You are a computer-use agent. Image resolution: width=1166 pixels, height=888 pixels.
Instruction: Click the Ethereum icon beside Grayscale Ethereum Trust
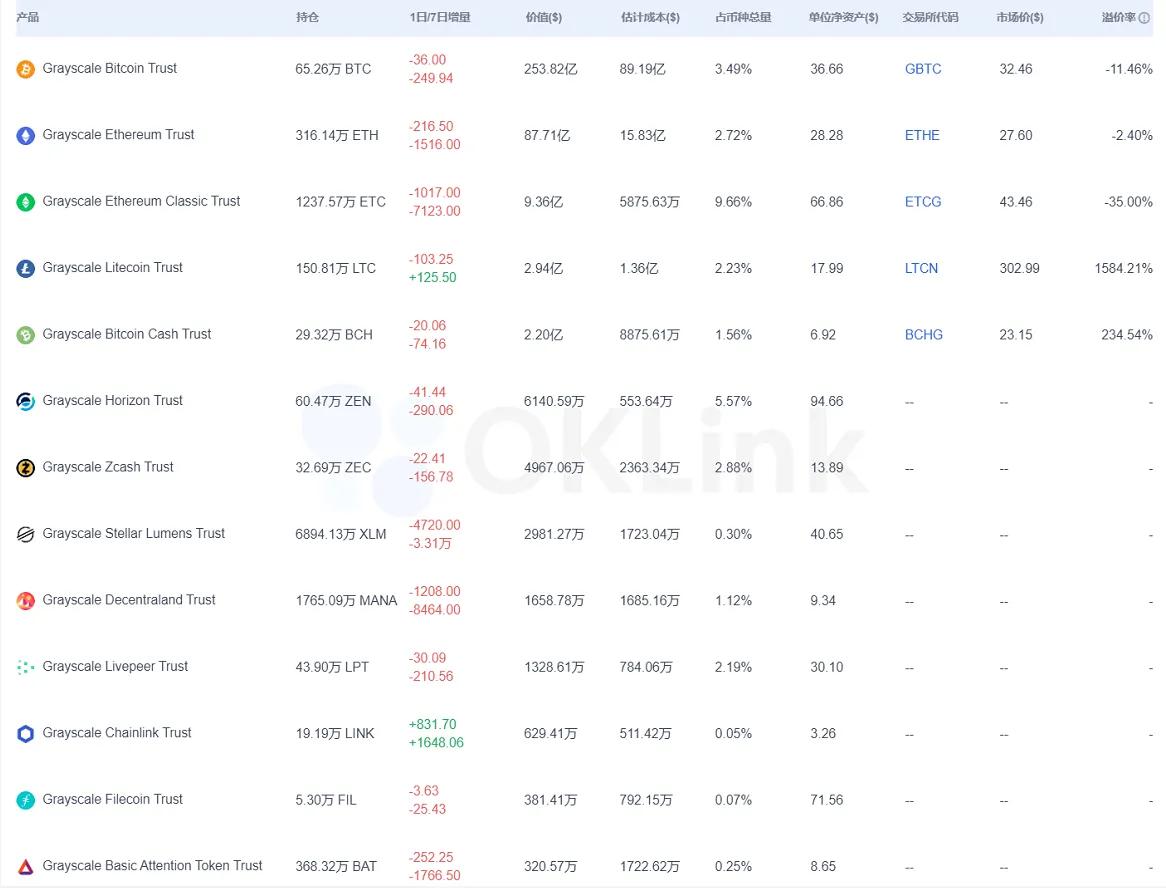(x=25, y=135)
